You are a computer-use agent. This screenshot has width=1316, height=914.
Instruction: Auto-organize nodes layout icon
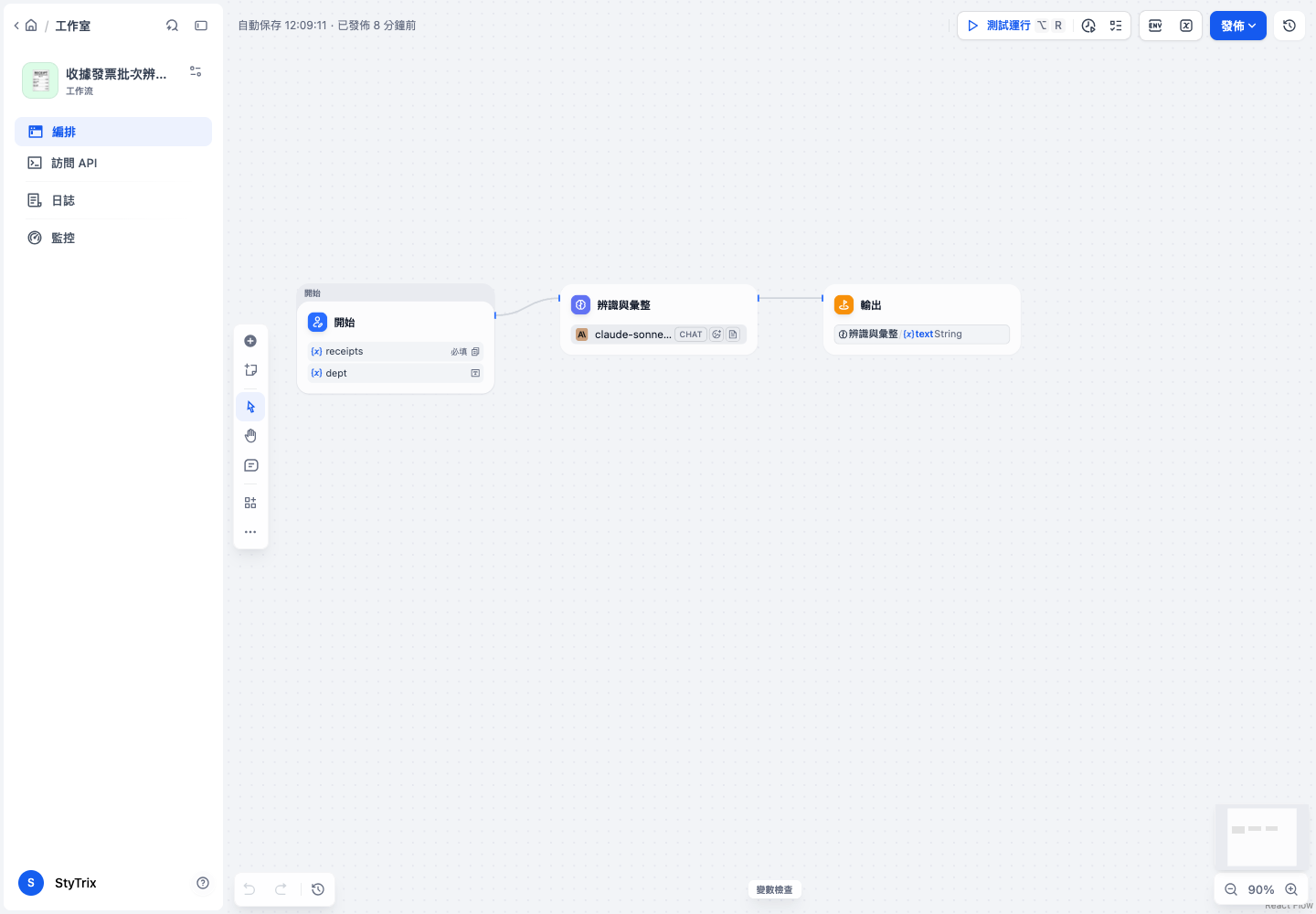250,503
